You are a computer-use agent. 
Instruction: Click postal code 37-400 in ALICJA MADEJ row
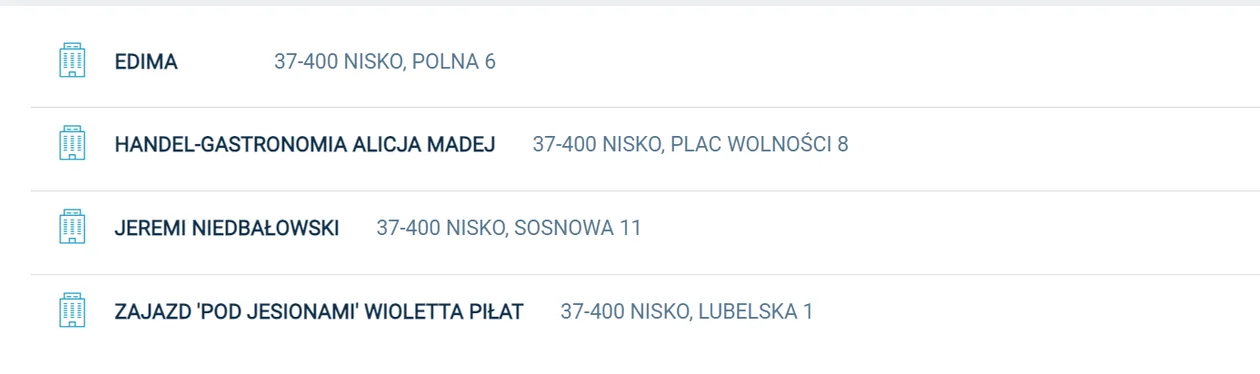(564, 145)
